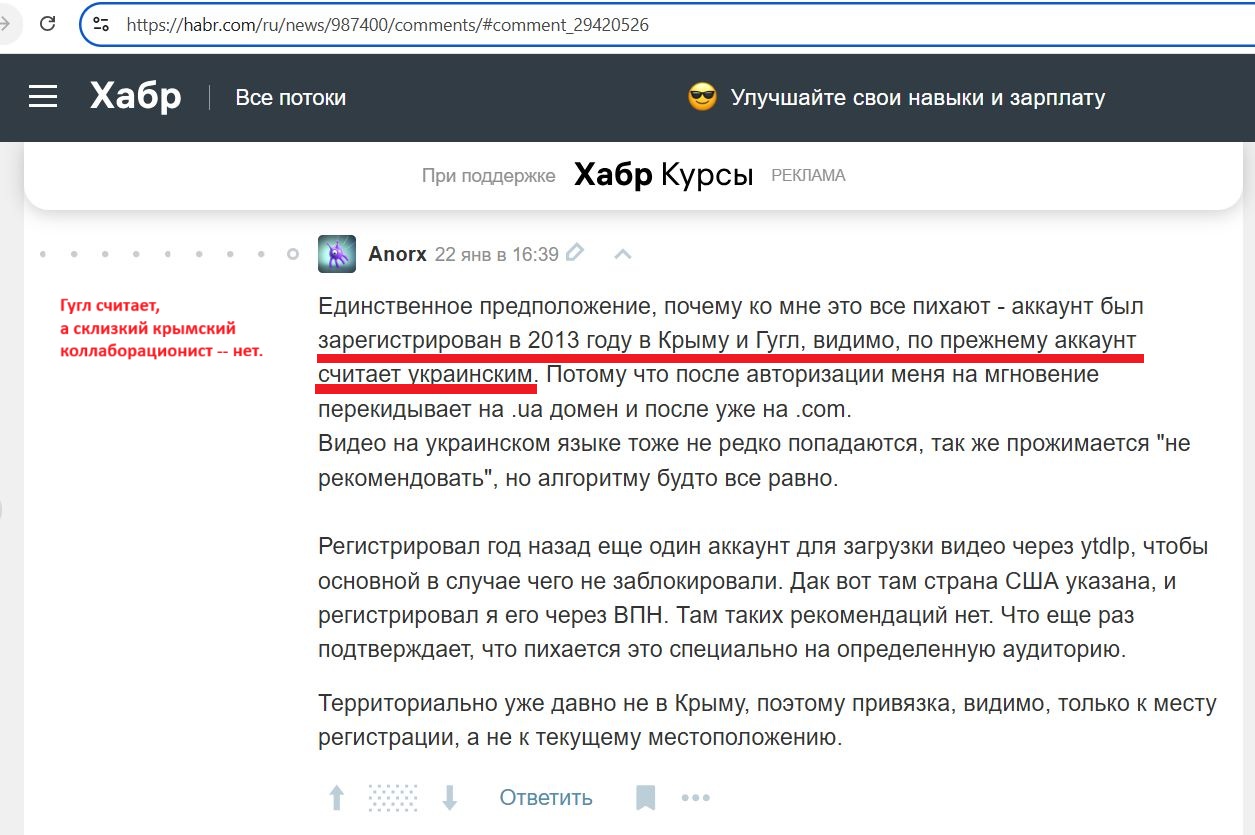Open the hamburger navigation menu

42,96
